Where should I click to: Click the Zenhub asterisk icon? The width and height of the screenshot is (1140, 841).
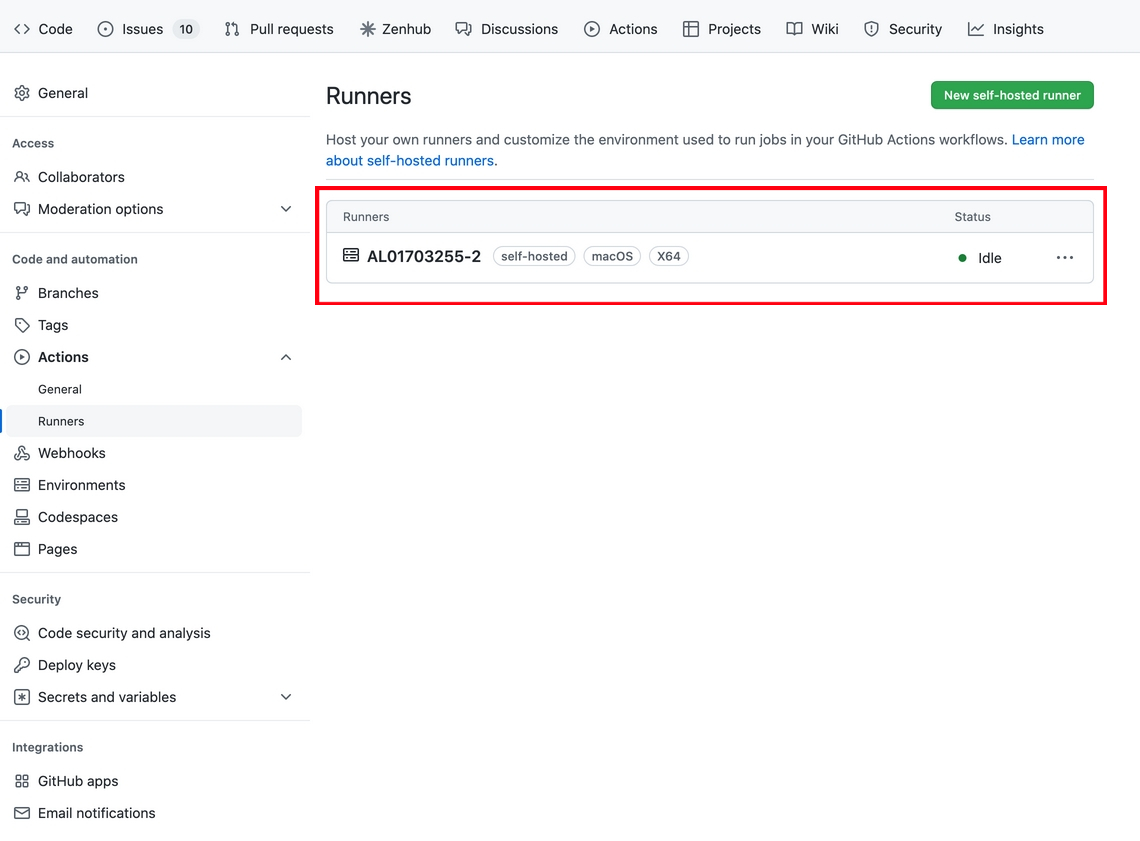[x=368, y=29]
